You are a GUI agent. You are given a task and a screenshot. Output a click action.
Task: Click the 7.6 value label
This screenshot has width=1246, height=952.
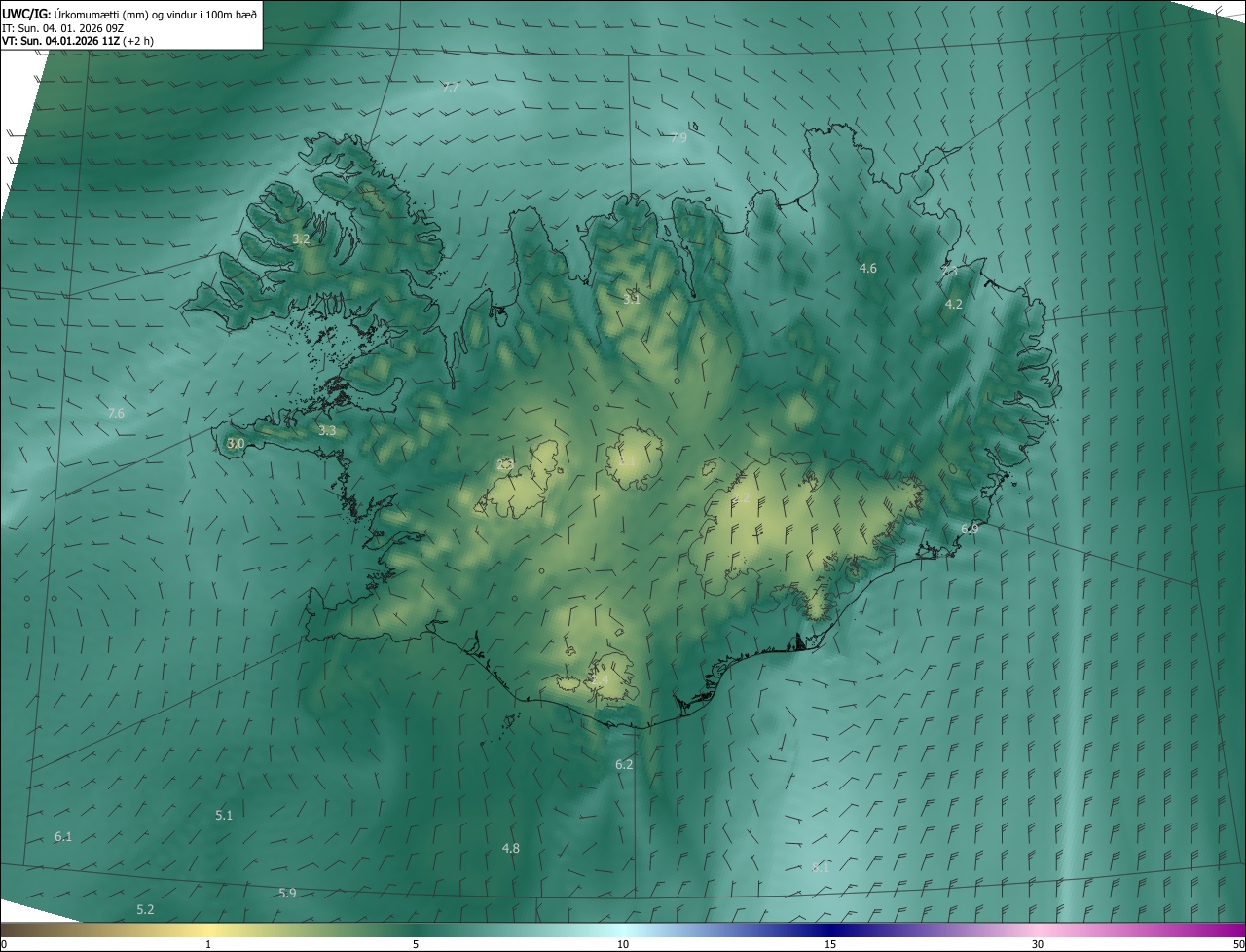(x=116, y=414)
